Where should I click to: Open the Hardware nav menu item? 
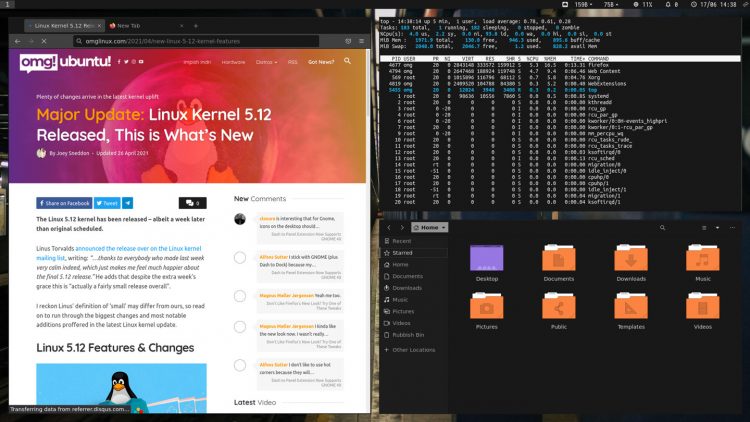pyautogui.click(x=233, y=62)
